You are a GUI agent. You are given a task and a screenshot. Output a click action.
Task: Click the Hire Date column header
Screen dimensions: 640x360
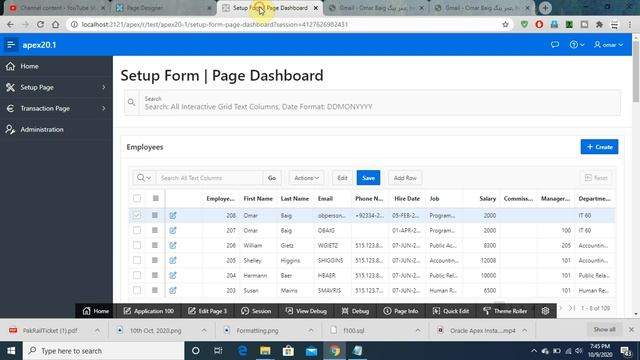point(407,198)
